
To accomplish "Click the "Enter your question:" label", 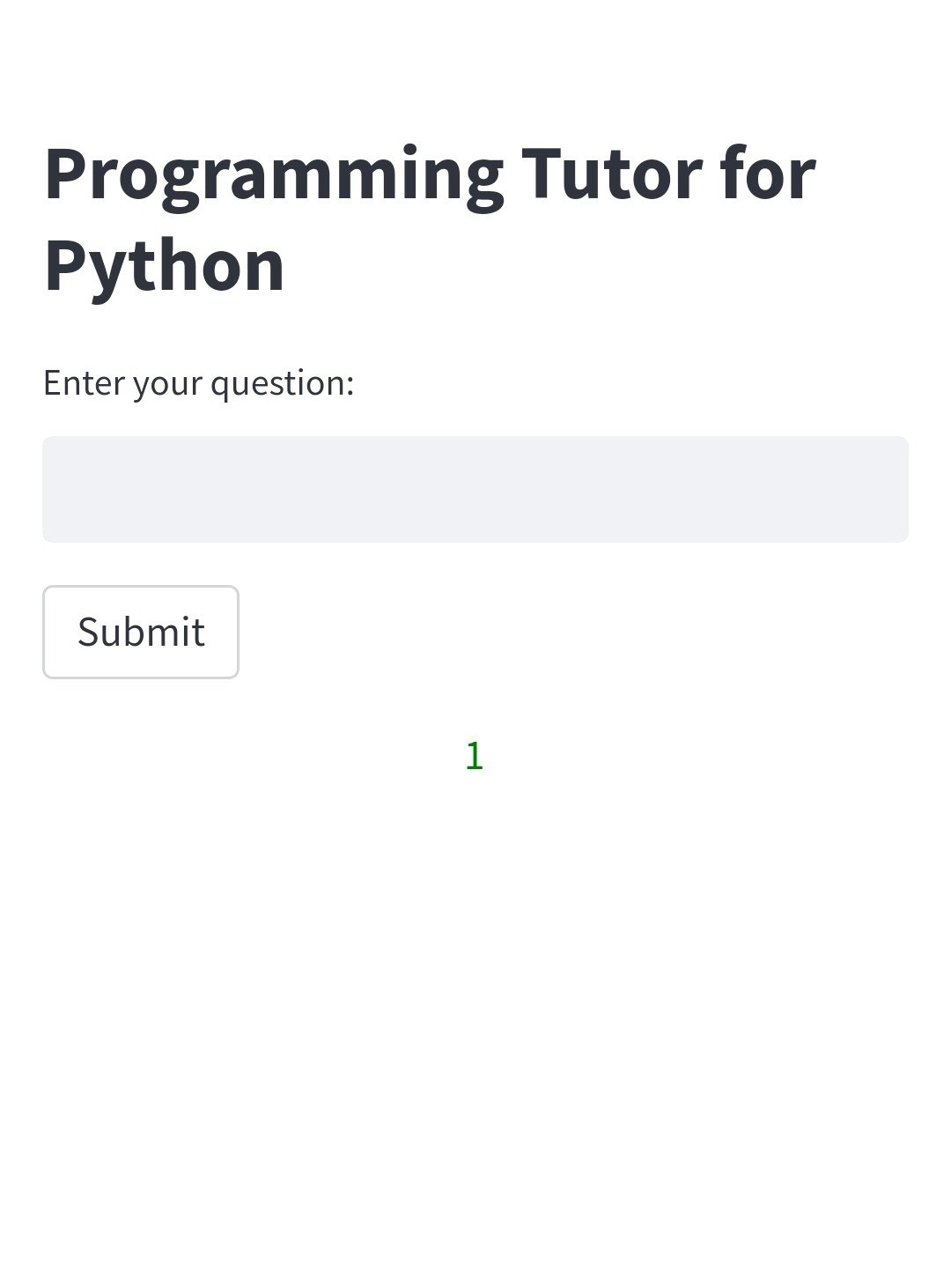I will (198, 383).
